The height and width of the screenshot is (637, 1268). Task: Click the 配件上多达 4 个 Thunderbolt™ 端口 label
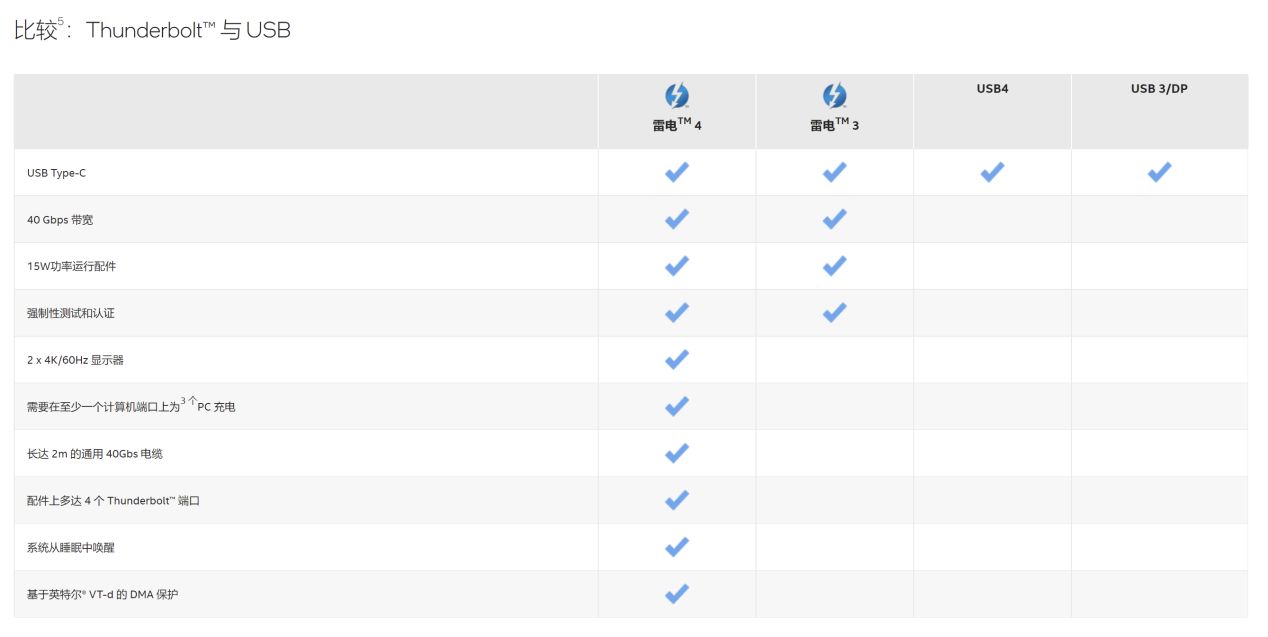point(114,501)
